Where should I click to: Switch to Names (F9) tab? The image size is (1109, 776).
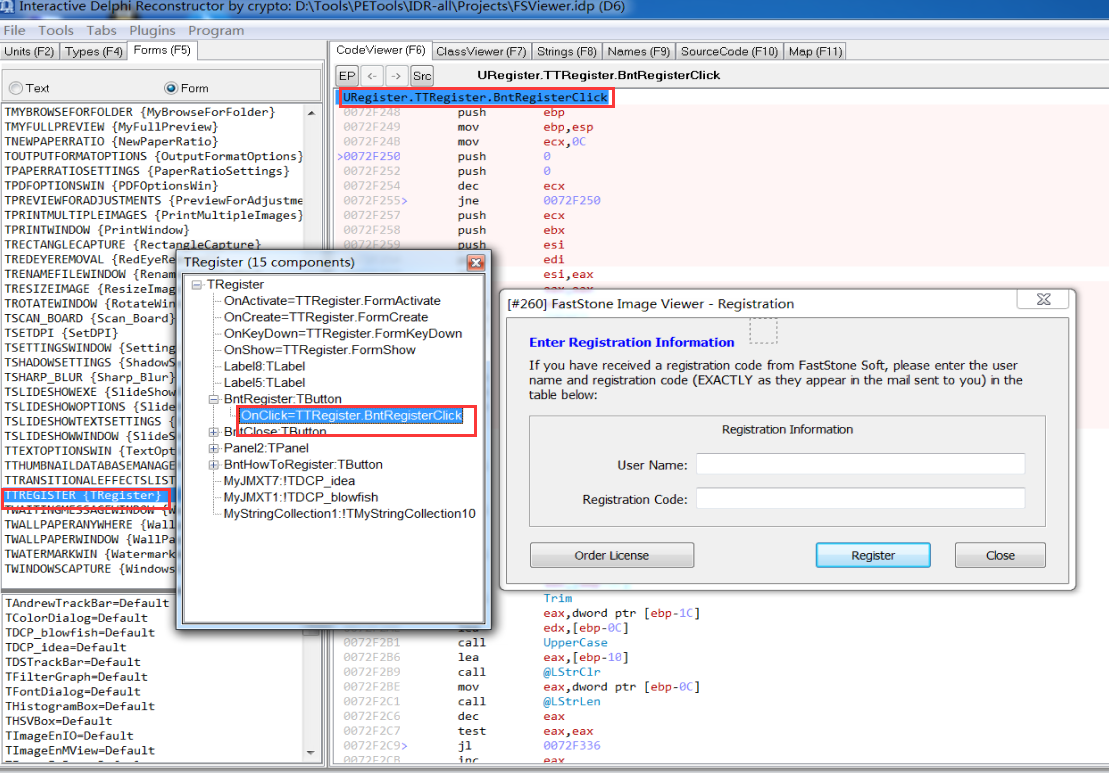[639, 52]
